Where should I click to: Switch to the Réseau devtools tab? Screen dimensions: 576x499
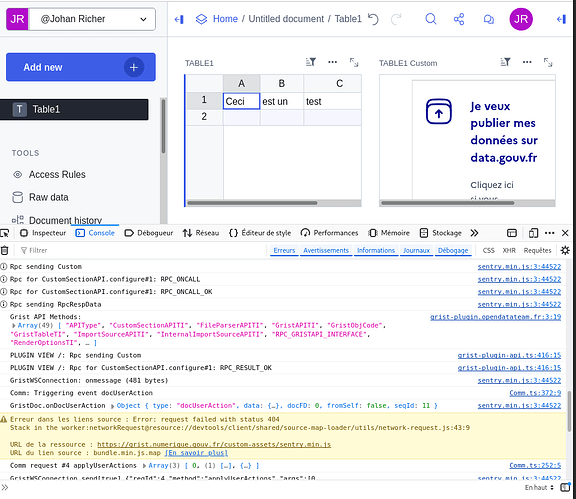(x=201, y=233)
